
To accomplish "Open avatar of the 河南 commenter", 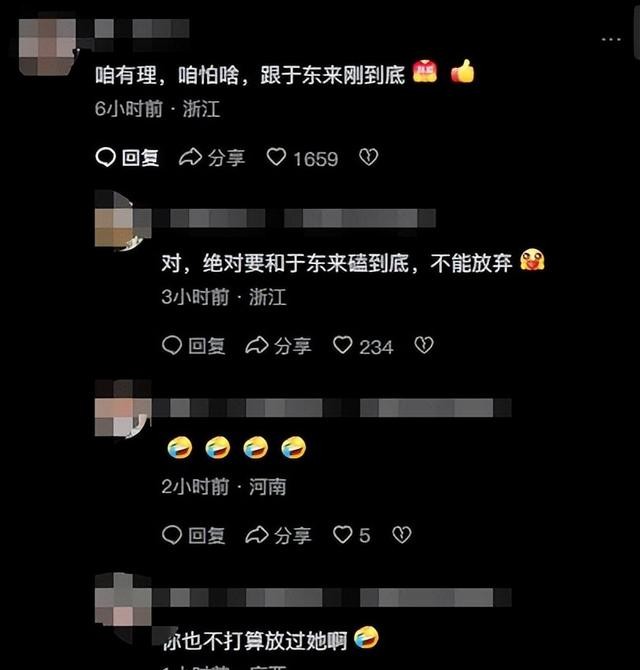I will coord(123,408).
